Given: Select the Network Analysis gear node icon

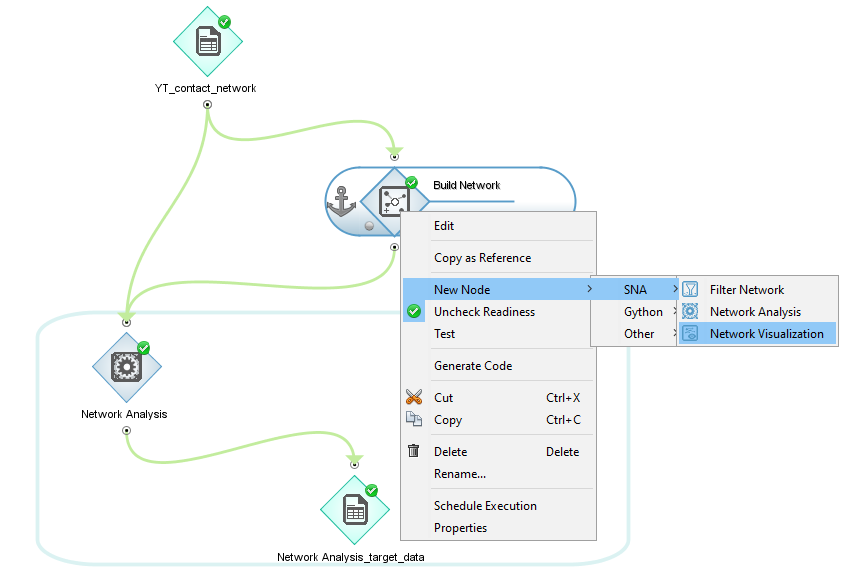Looking at the screenshot, I should (126, 367).
